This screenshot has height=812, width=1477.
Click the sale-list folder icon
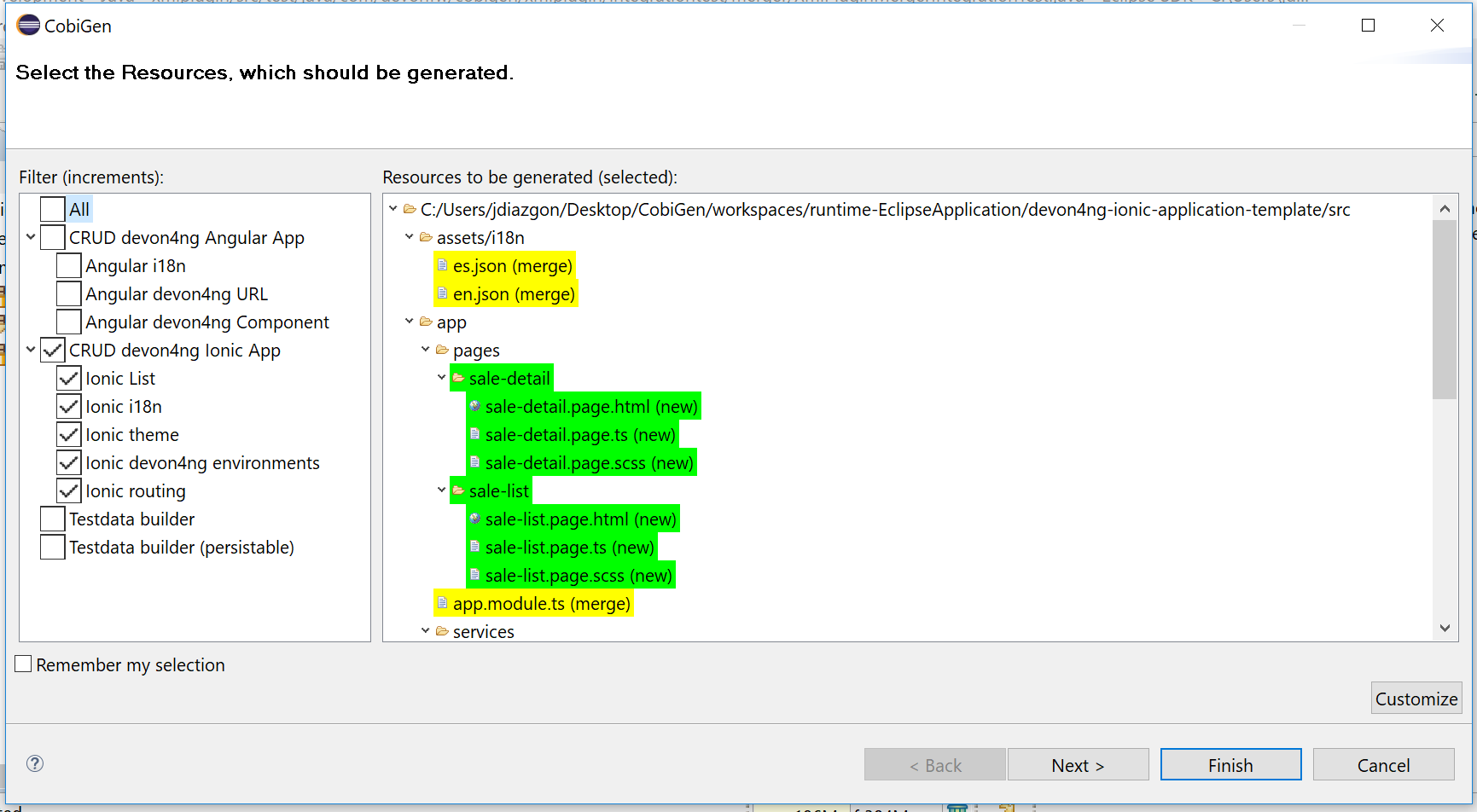click(x=458, y=490)
